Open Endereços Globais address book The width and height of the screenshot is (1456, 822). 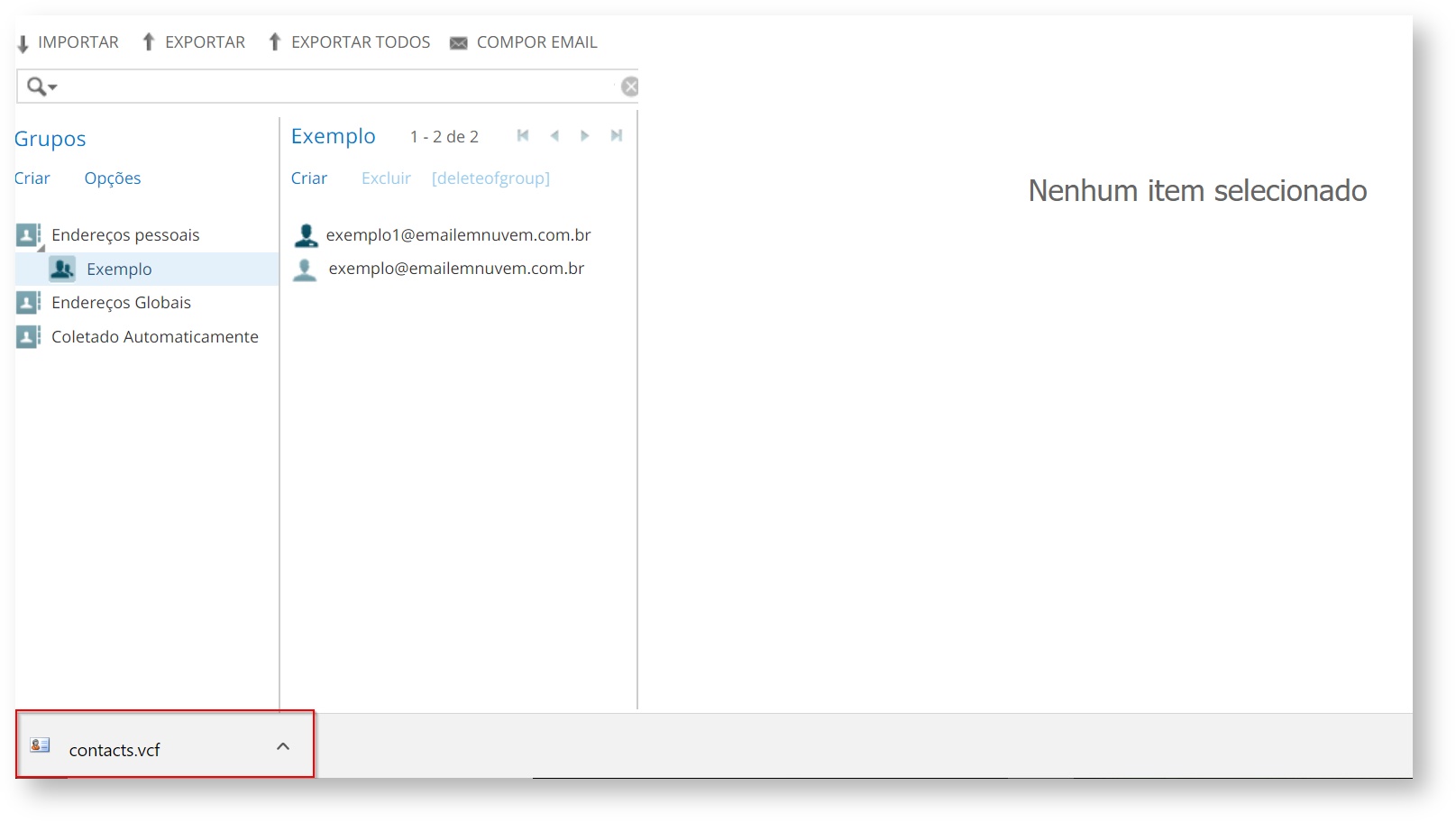click(121, 303)
